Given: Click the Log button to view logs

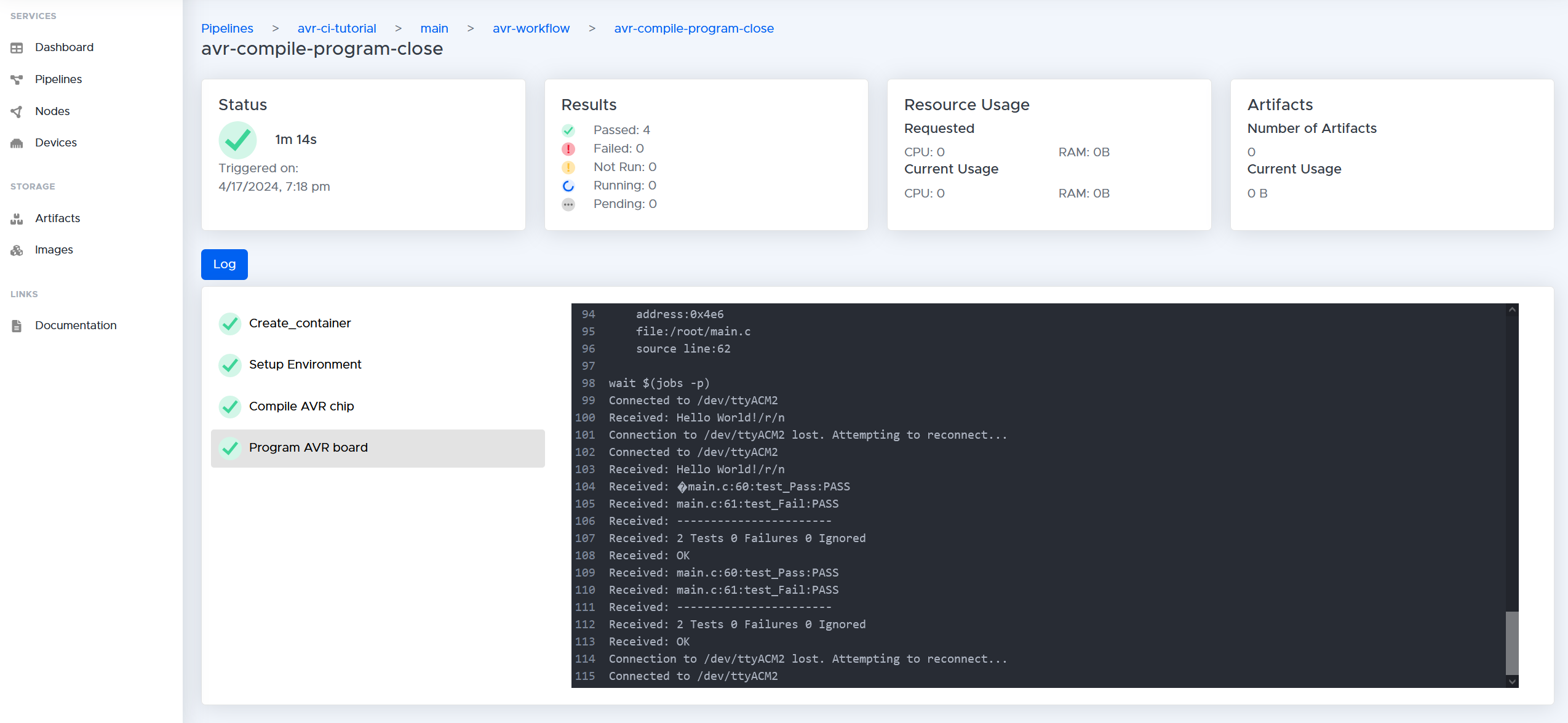Looking at the screenshot, I should [x=224, y=264].
